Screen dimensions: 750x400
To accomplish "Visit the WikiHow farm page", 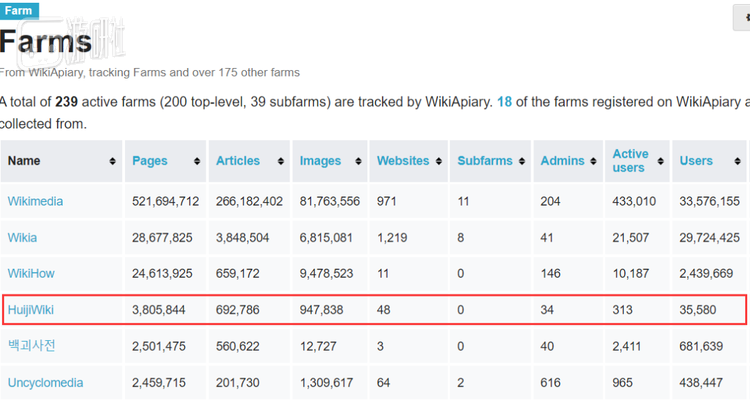I will (x=31, y=273).
